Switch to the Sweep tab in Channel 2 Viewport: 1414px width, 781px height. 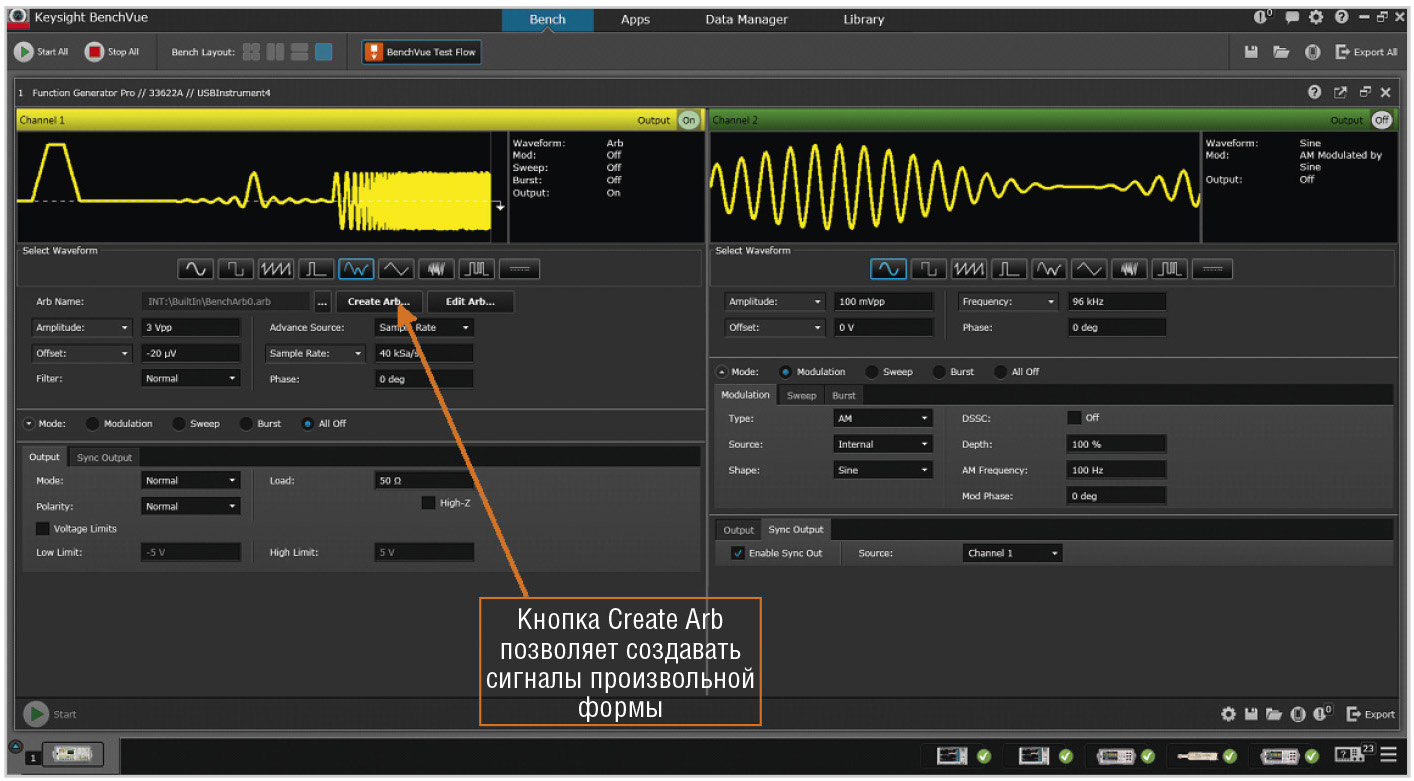pyautogui.click(x=801, y=395)
